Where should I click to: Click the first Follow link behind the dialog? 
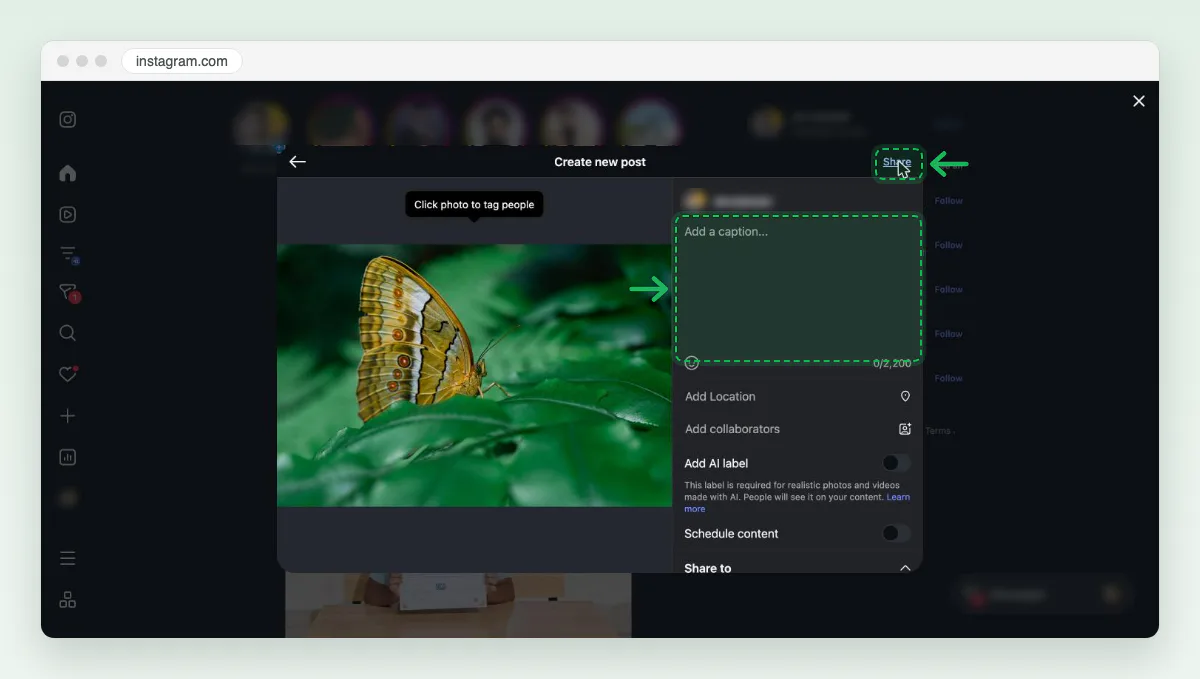(x=948, y=201)
